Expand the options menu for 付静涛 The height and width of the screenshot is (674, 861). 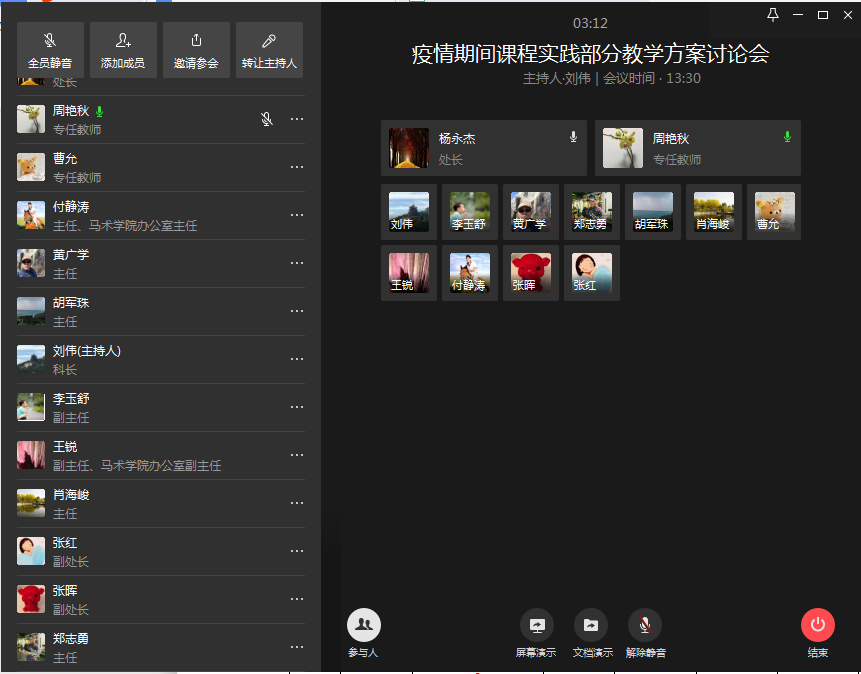click(x=297, y=215)
